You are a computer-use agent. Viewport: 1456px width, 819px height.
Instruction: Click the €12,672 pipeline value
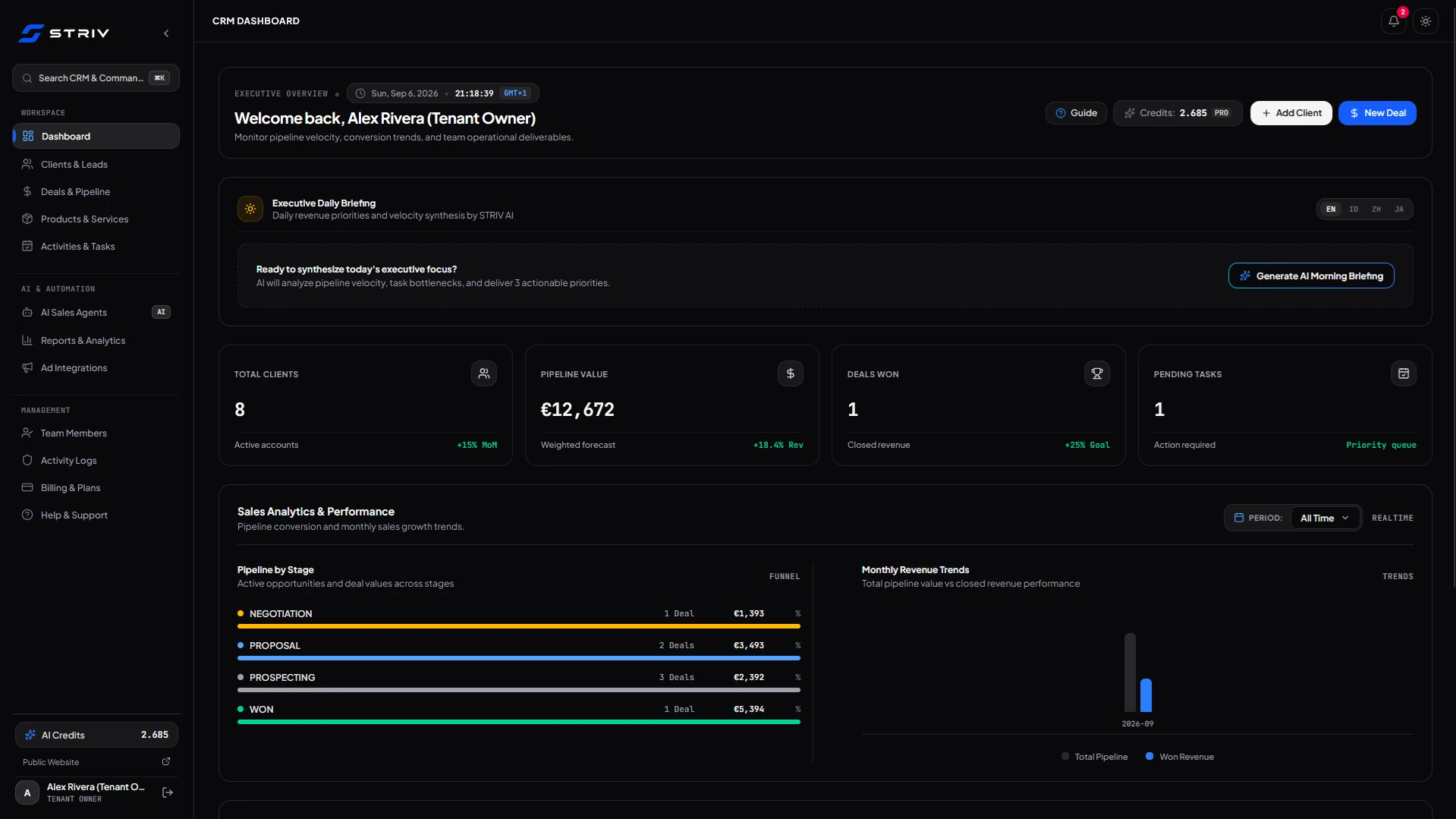click(x=577, y=410)
